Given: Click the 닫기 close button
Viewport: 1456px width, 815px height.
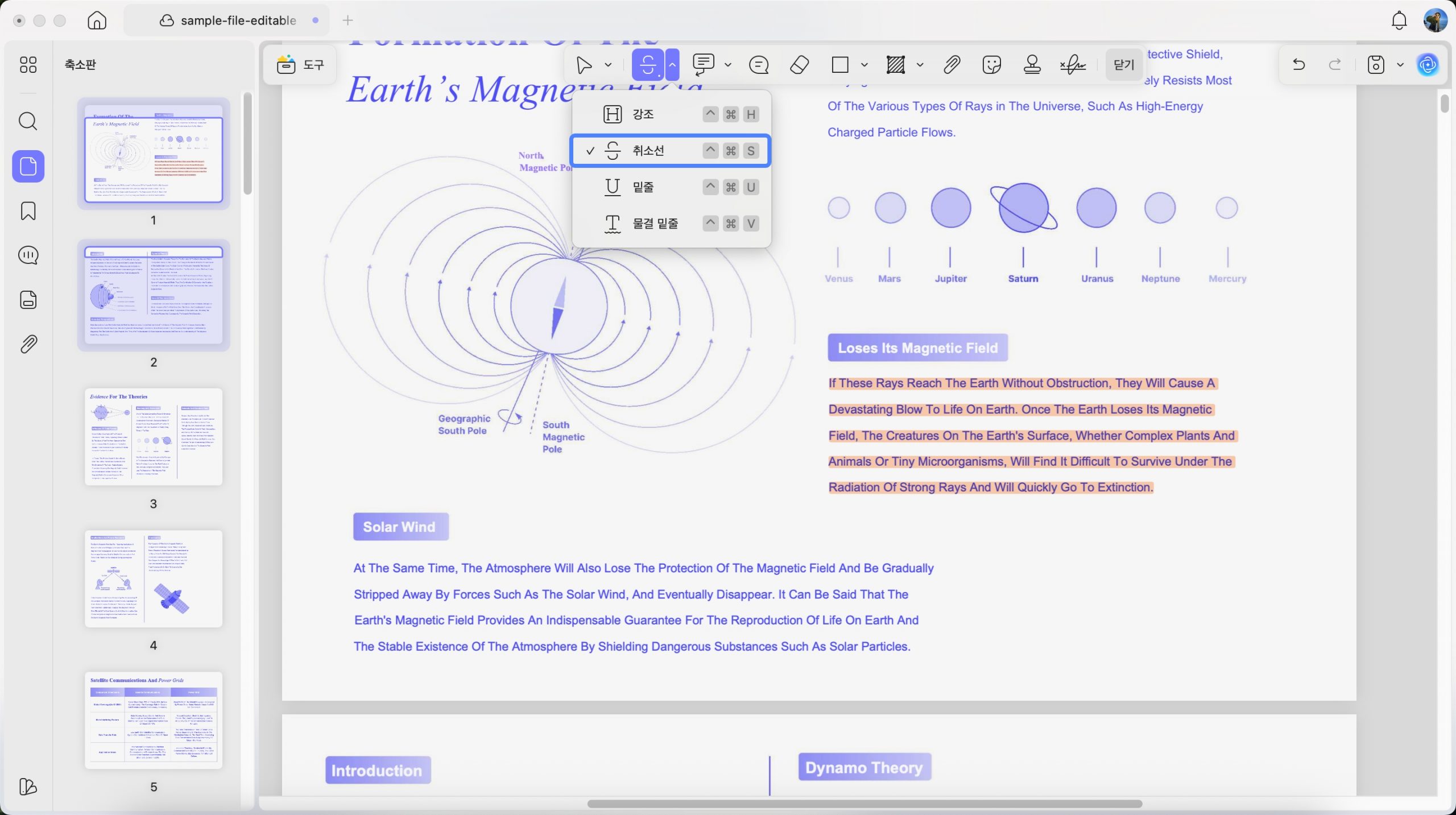Looking at the screenshot, I should click(1124, 65).
